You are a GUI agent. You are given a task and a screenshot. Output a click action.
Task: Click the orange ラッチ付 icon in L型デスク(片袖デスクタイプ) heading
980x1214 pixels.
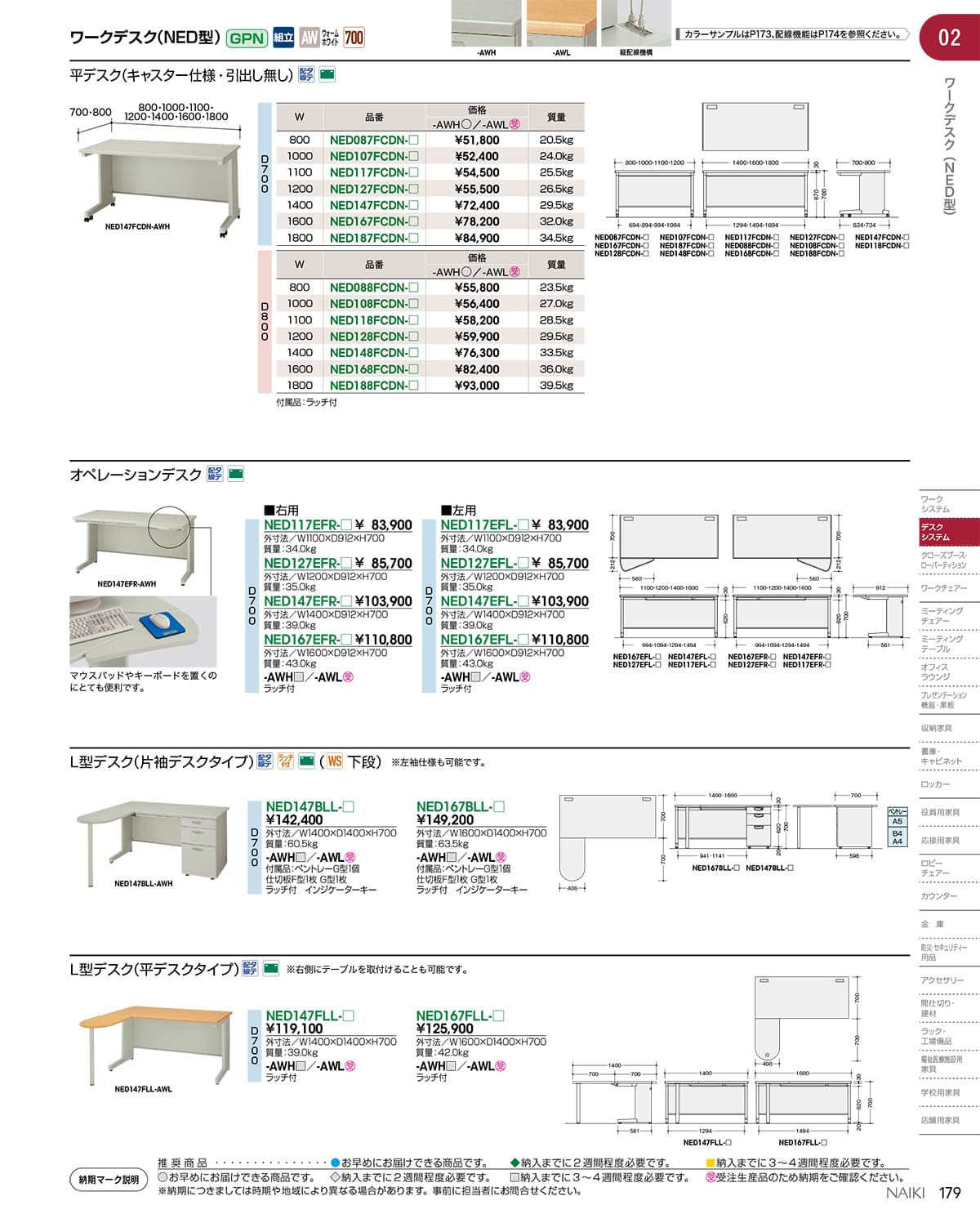point(286,761)
